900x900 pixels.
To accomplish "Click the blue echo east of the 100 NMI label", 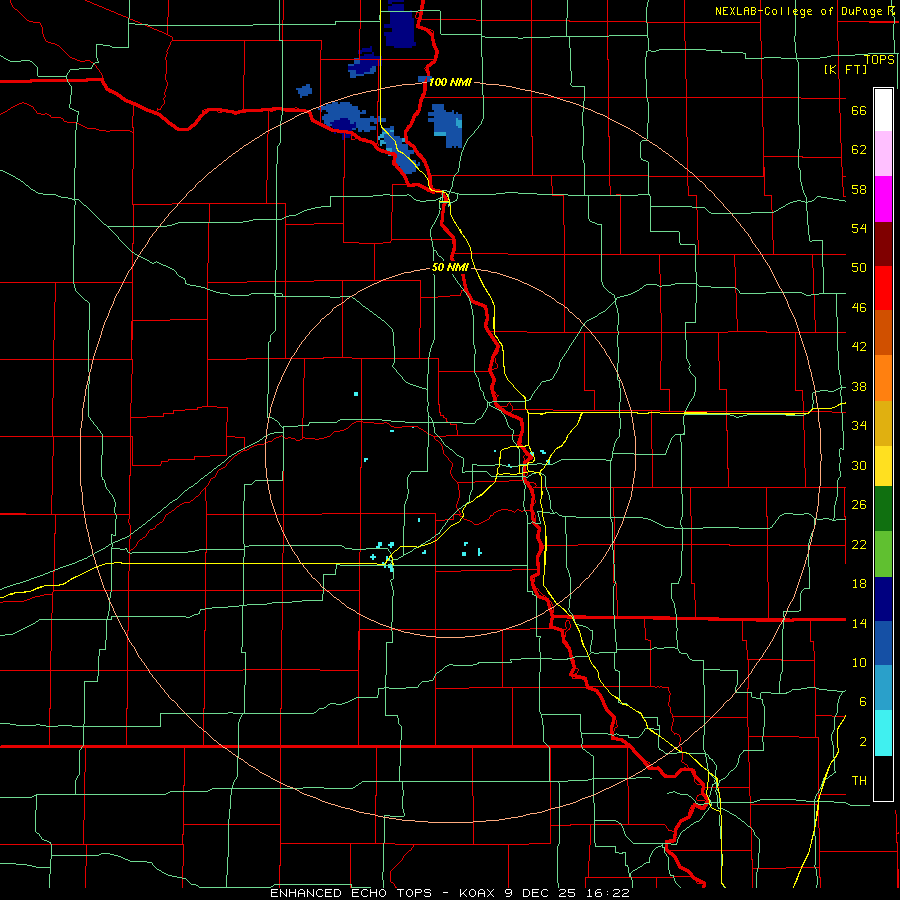I will tap(446, 126).
